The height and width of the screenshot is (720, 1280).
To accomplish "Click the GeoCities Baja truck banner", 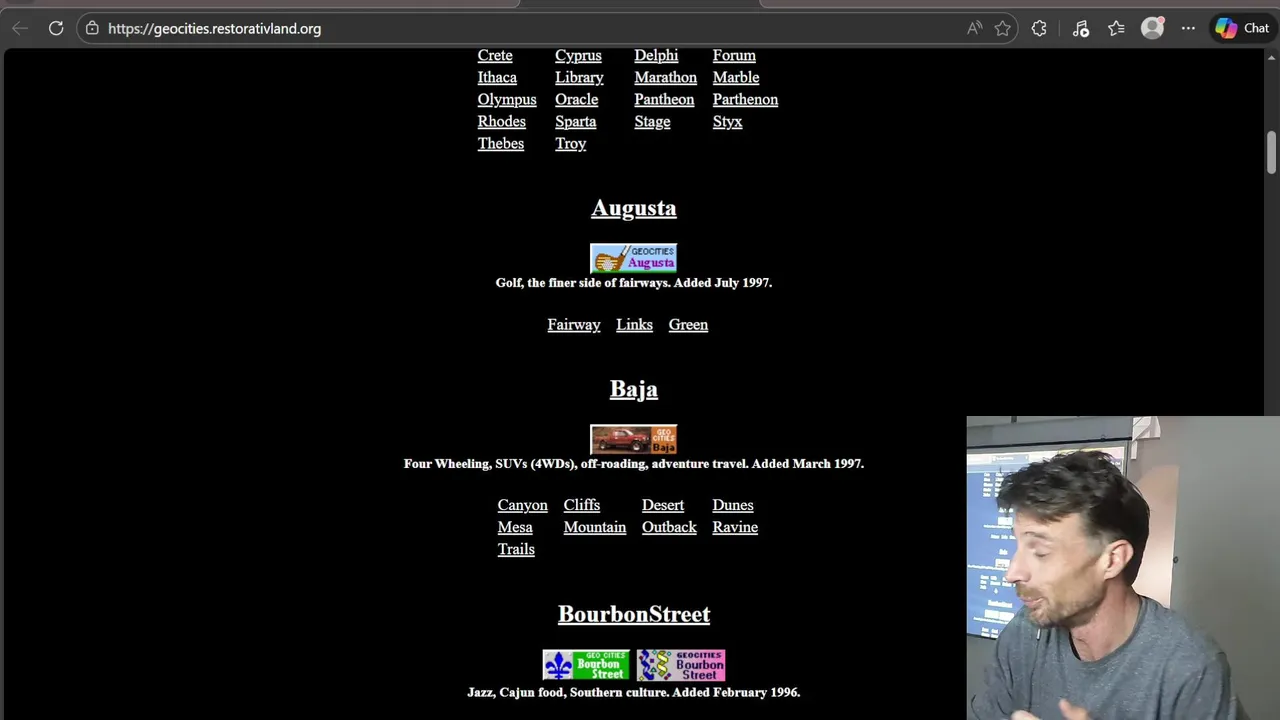I will [633, 439].
